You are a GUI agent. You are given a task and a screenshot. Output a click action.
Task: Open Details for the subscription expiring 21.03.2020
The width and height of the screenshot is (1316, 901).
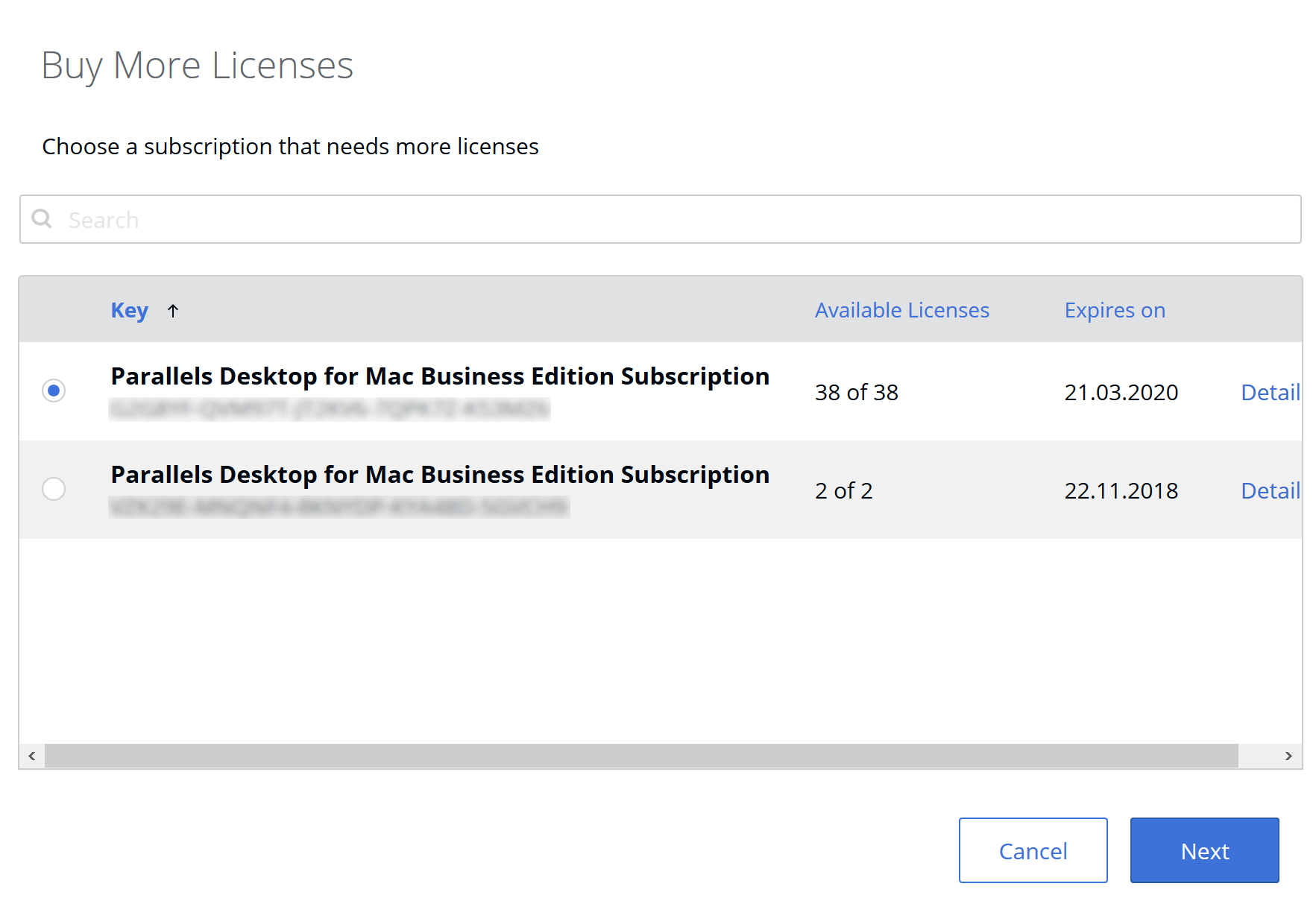tap(1270, 392)
